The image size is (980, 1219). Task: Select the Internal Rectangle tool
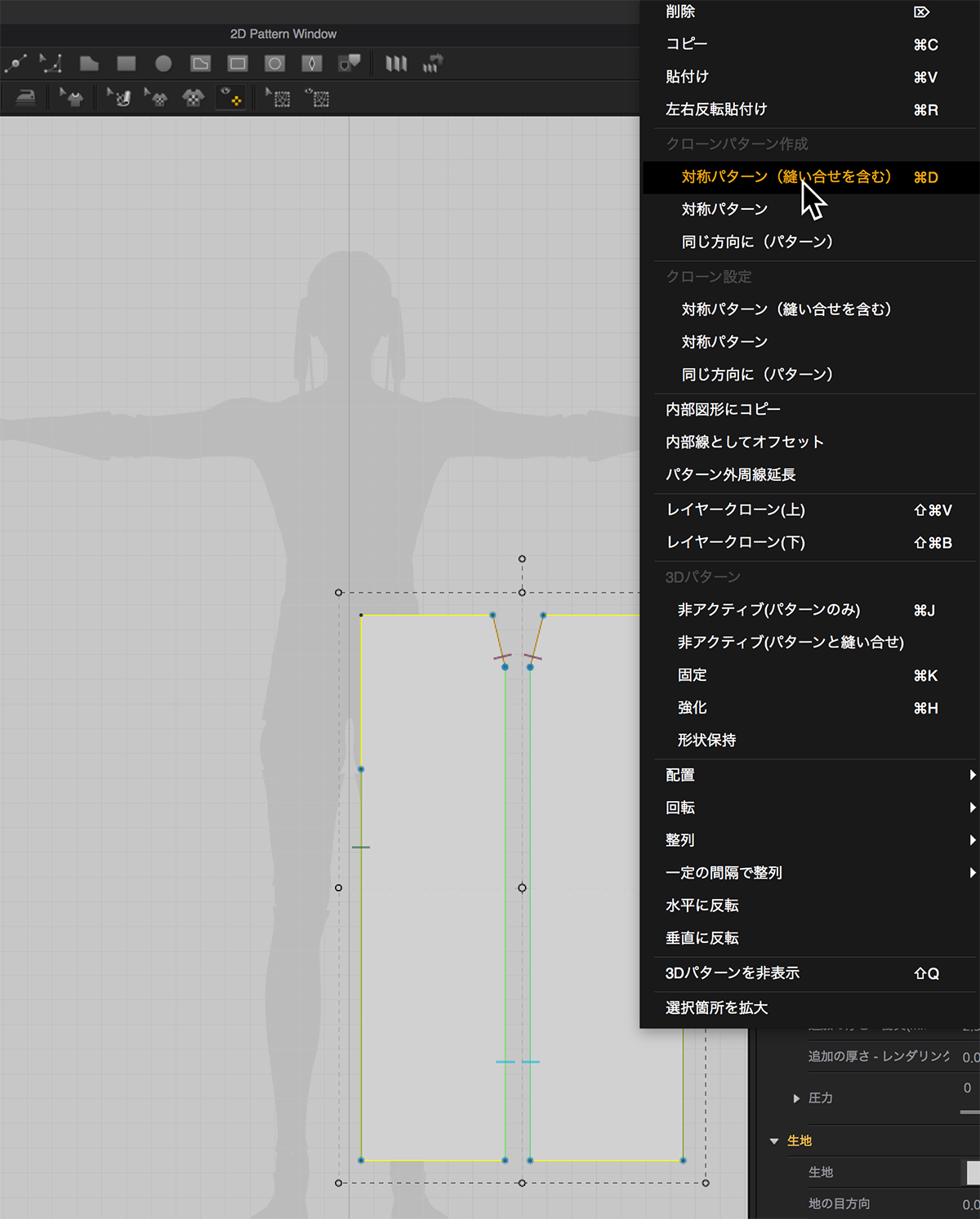click(238, 64)
